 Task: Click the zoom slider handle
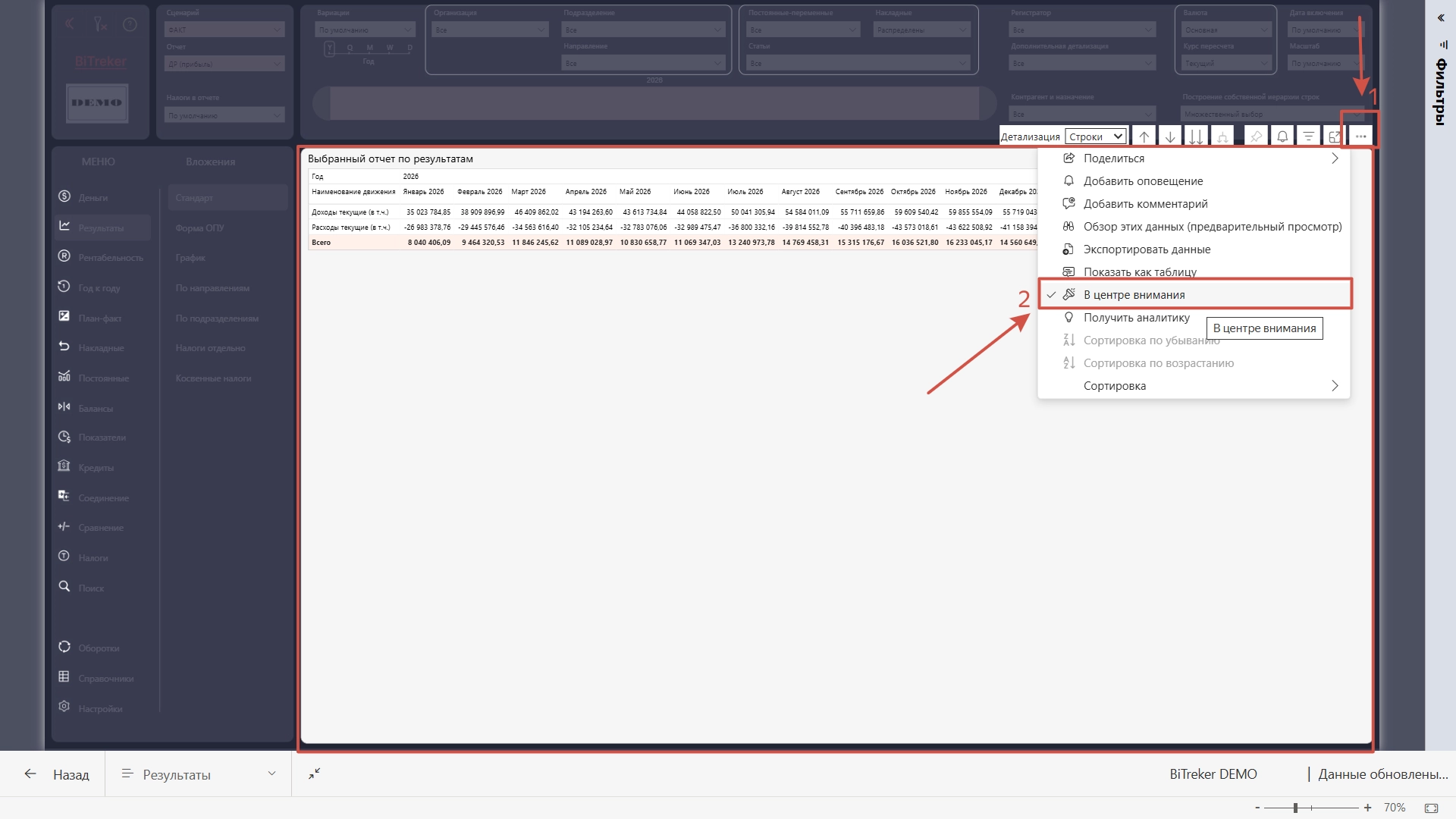click(1295, 808)
